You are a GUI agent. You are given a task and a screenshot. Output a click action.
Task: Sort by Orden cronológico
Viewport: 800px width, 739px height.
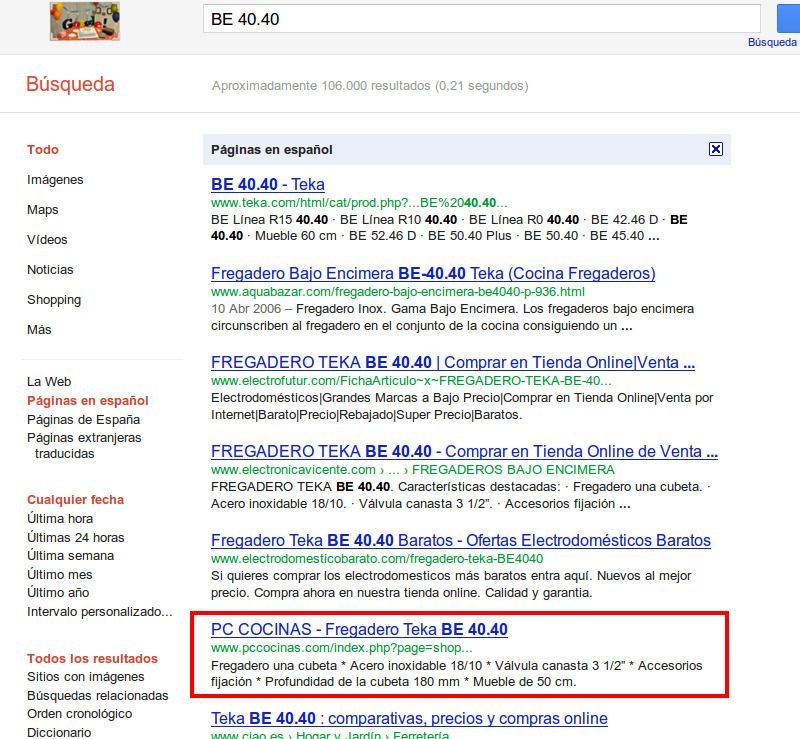click(x=80, y=714)
